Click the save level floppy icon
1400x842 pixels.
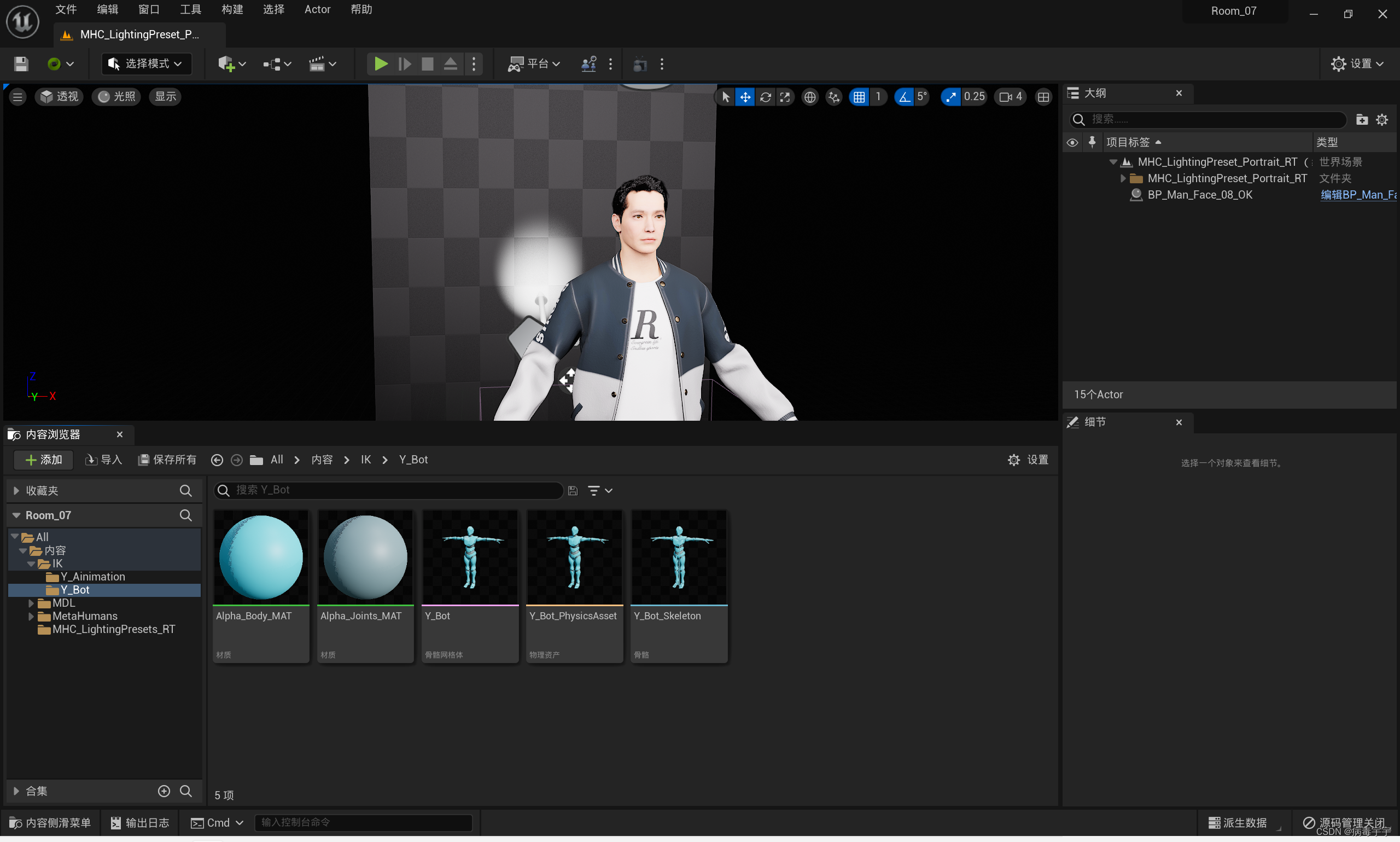pyautogui.click(x=21, y=63)
